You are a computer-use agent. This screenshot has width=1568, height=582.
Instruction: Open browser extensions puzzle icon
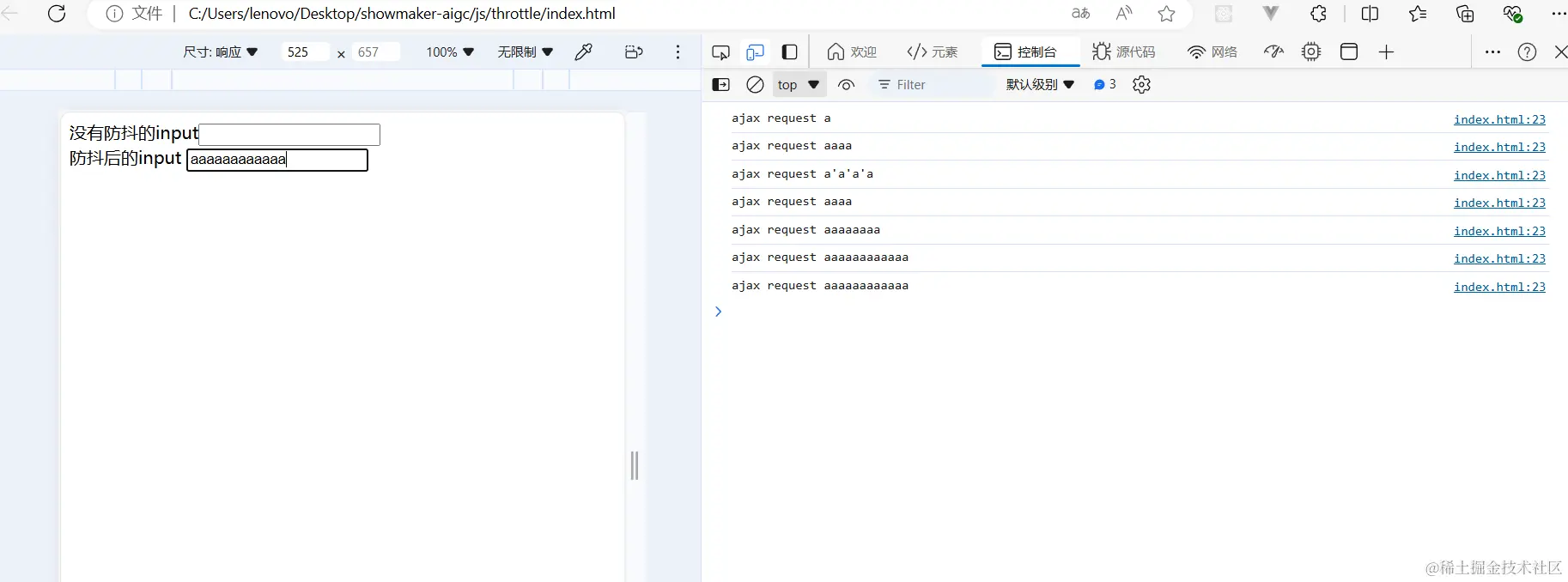click(1318, 14)
